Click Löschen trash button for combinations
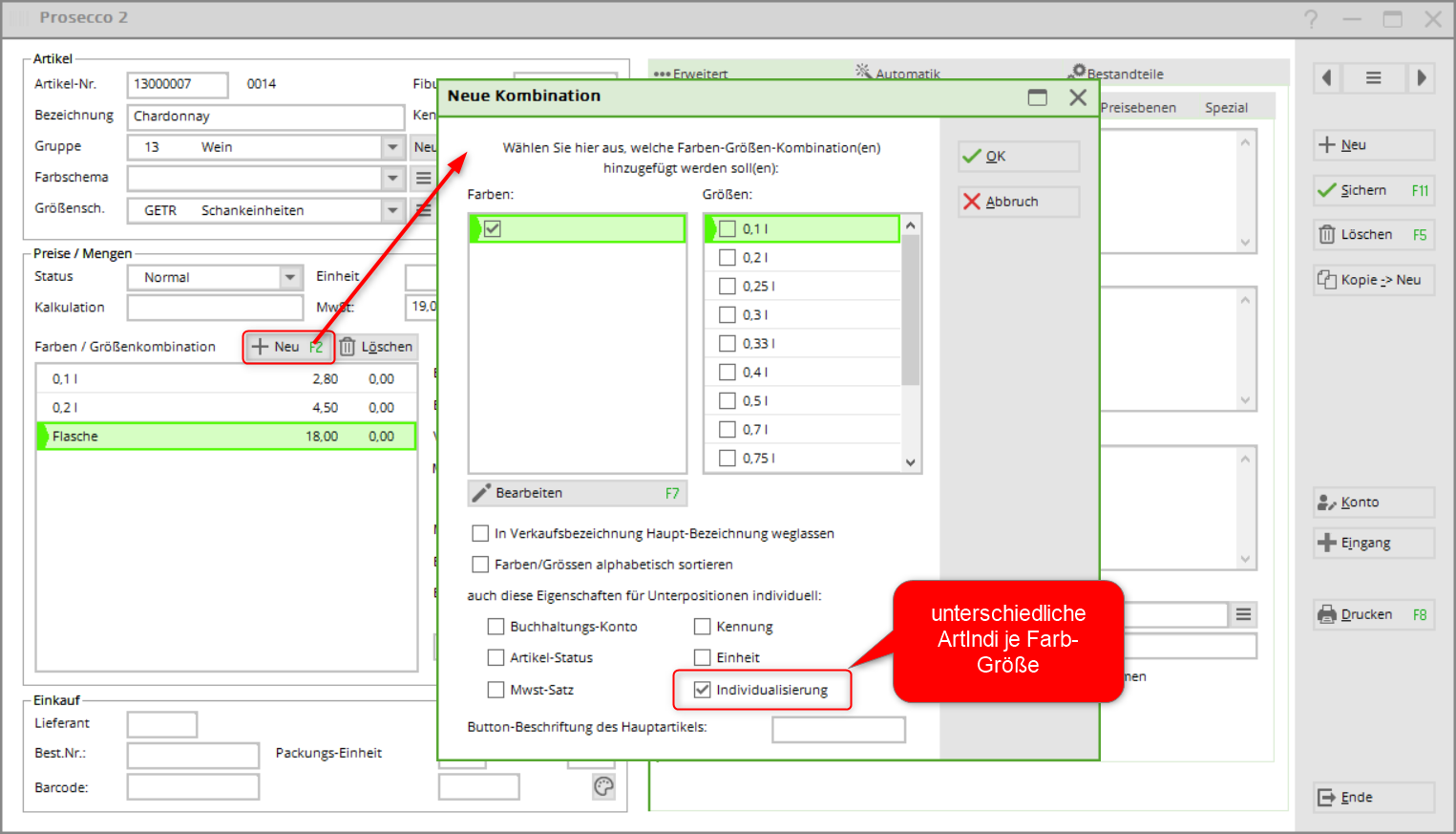 pyautogui.click(x=377, y=347)
